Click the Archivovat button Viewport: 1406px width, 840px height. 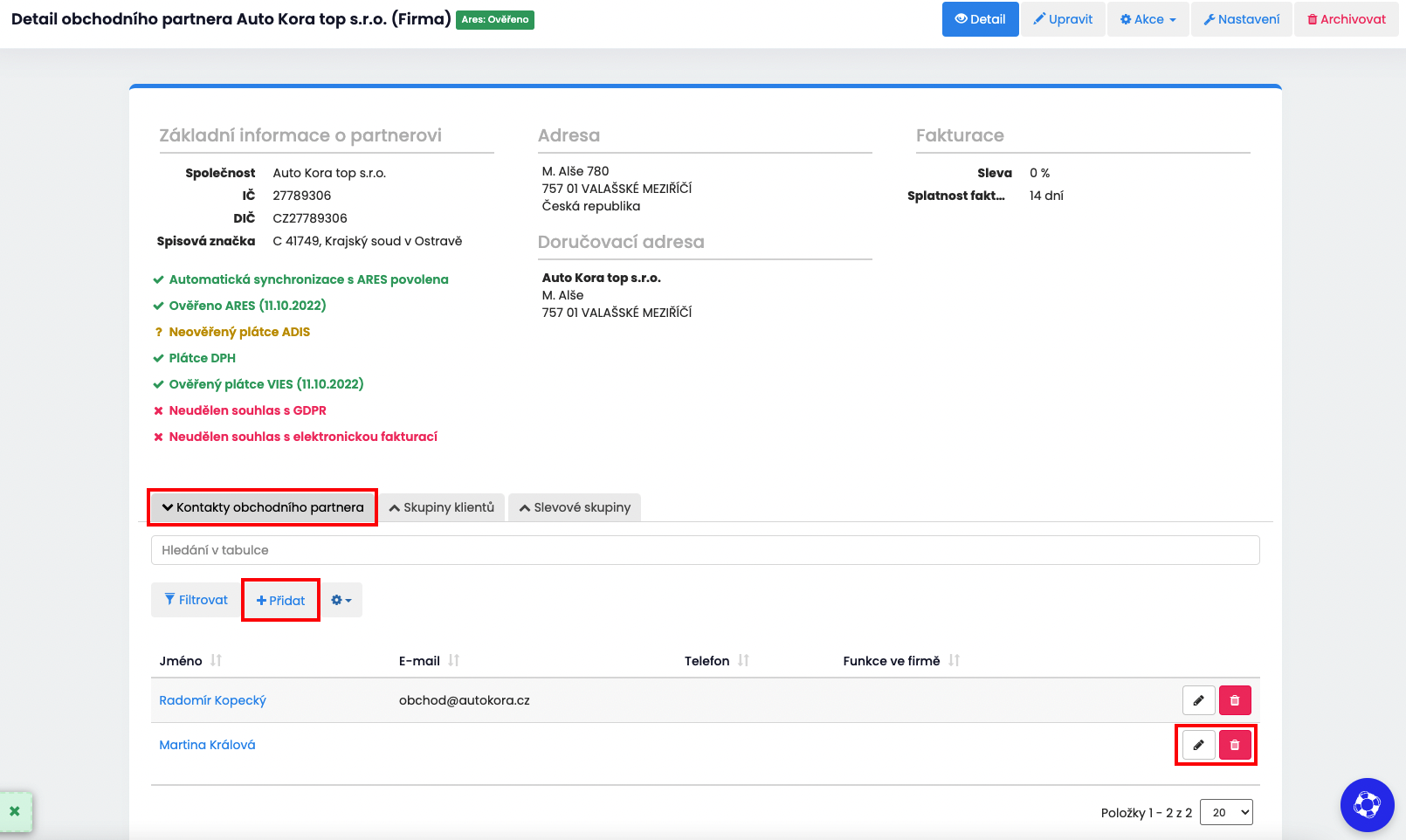[x=1347, y=19]
